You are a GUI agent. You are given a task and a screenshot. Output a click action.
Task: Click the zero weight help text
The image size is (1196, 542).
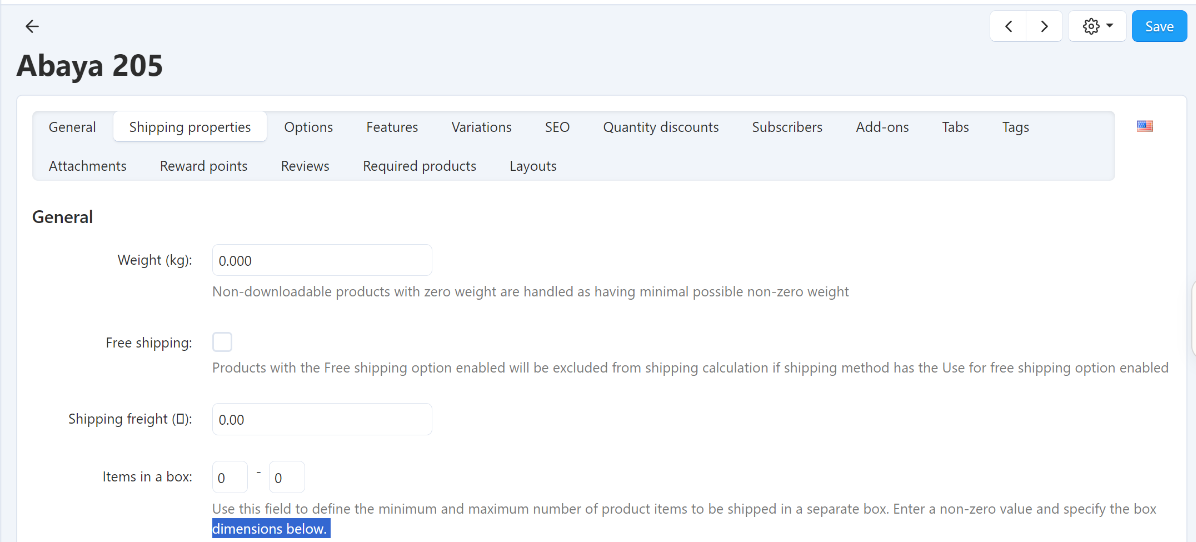[530, 291]
